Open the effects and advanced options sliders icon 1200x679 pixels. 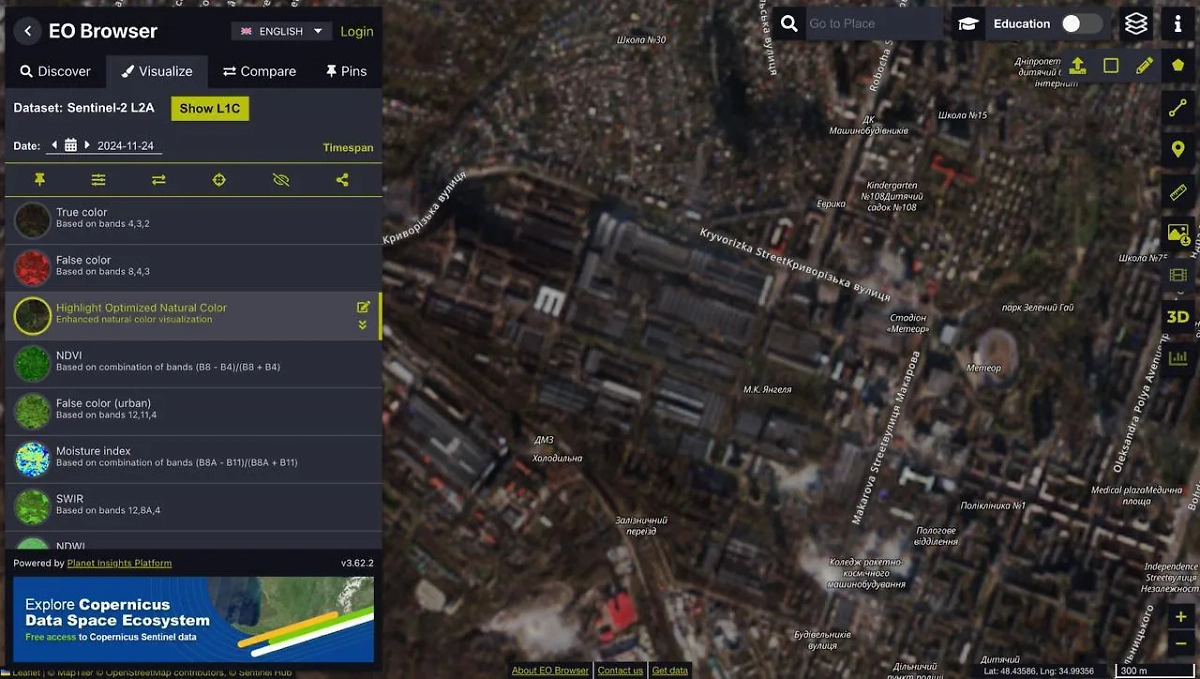pos(98,180)
